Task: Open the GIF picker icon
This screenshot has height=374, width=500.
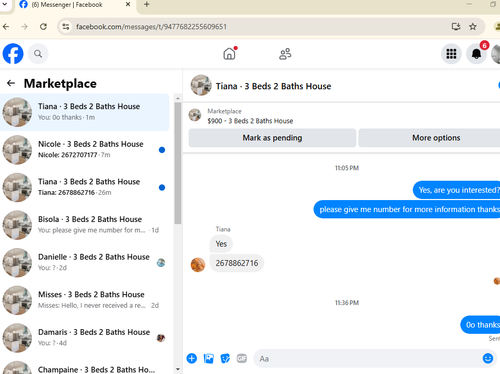Action: pos(242,359)
